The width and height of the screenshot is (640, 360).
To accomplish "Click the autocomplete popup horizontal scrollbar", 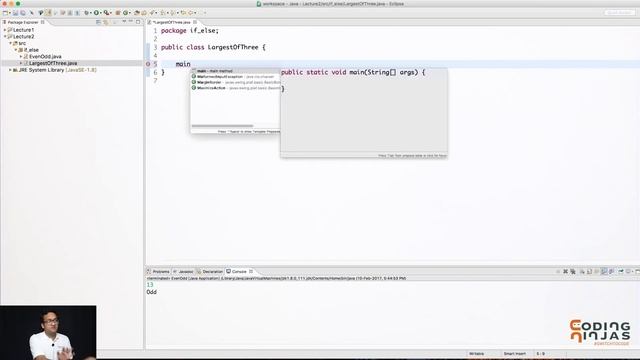I will 222,126.
